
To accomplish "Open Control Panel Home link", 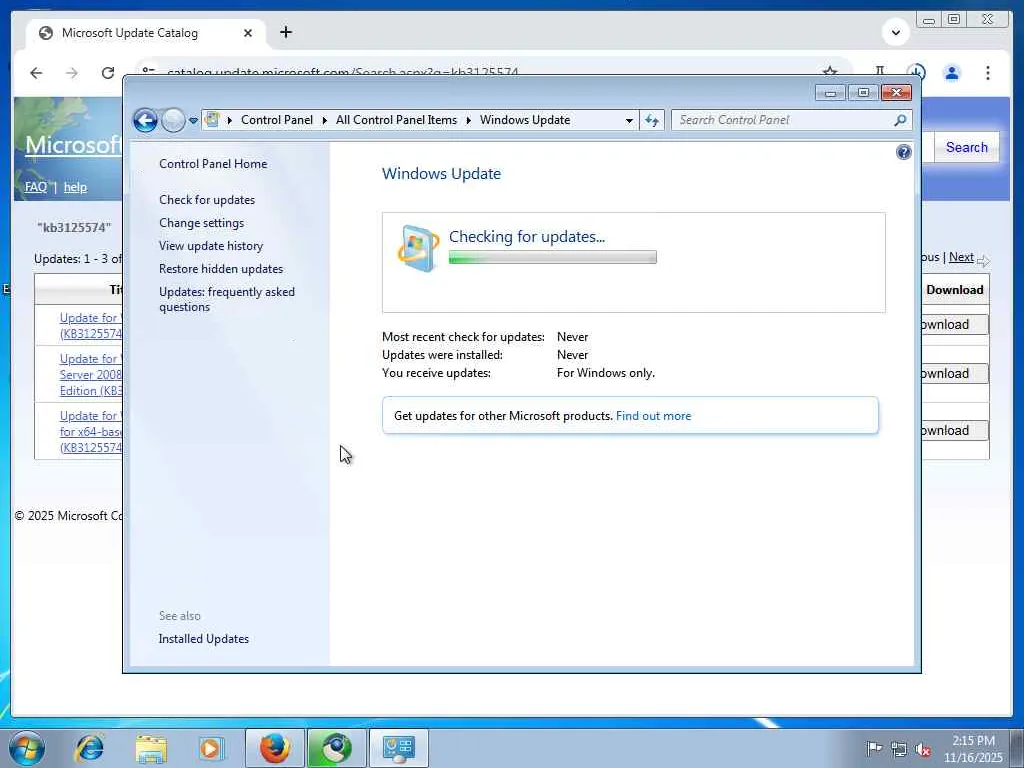I will click(213, 164).
